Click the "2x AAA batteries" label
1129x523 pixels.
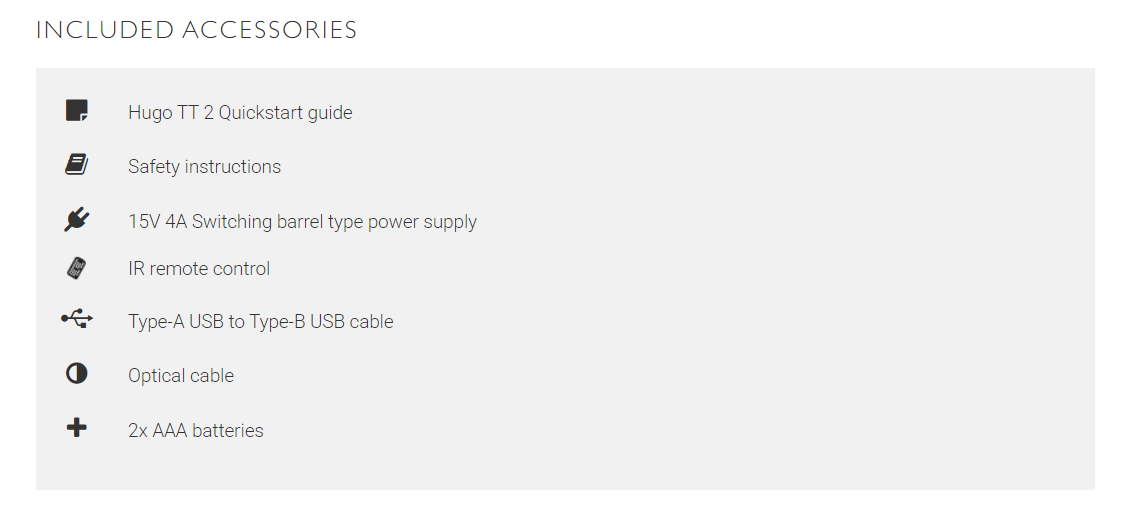pyautogui.click(x=196, y=431)
